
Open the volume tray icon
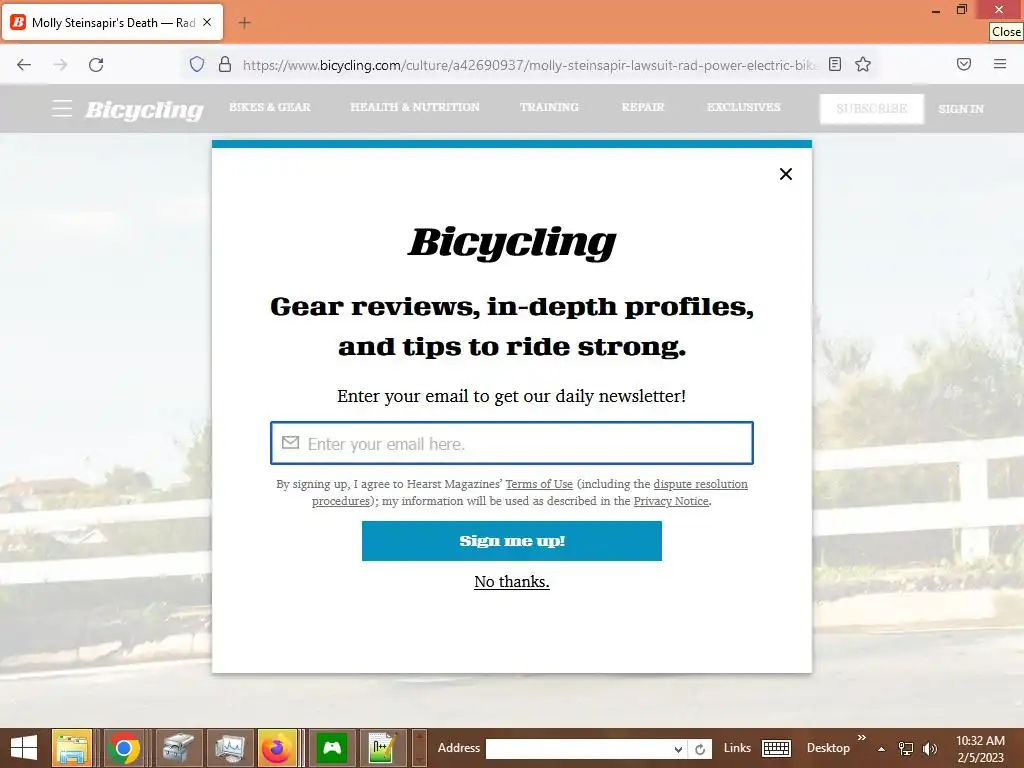pos(930,748)
